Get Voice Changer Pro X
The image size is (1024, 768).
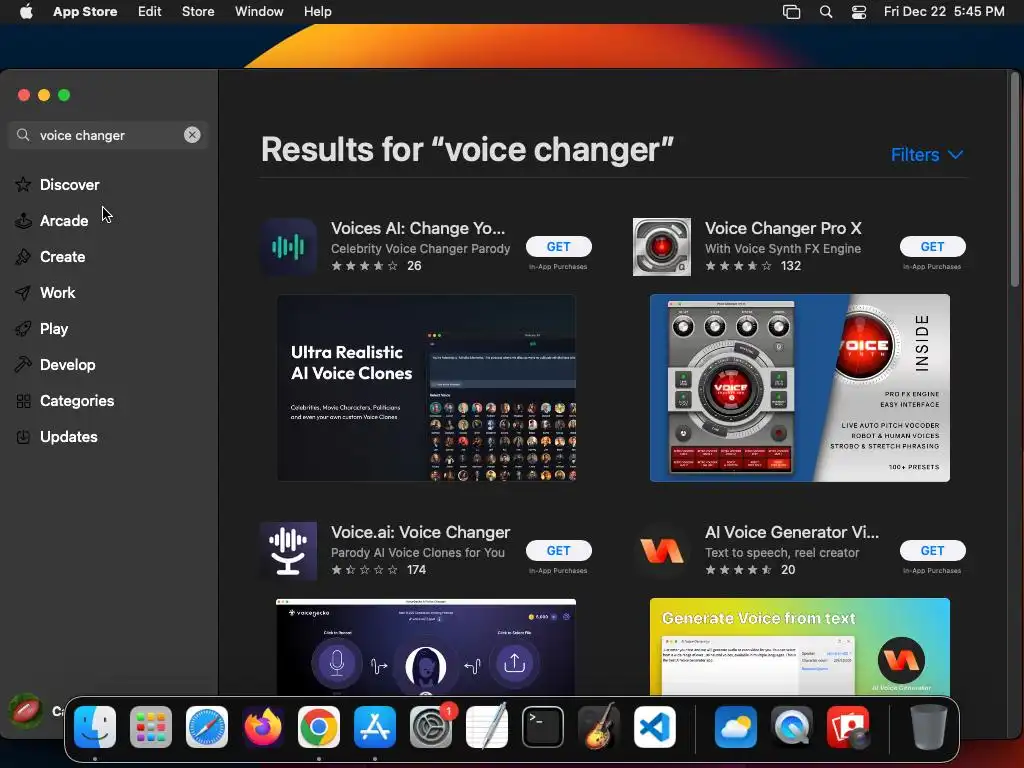click(932, 246)
